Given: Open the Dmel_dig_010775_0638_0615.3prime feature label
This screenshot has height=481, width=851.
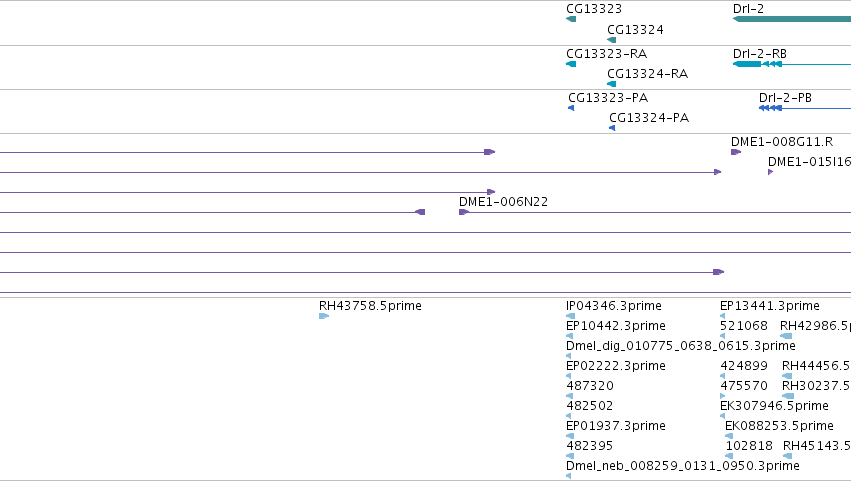Looking at the screenshot, I should 681,346.
